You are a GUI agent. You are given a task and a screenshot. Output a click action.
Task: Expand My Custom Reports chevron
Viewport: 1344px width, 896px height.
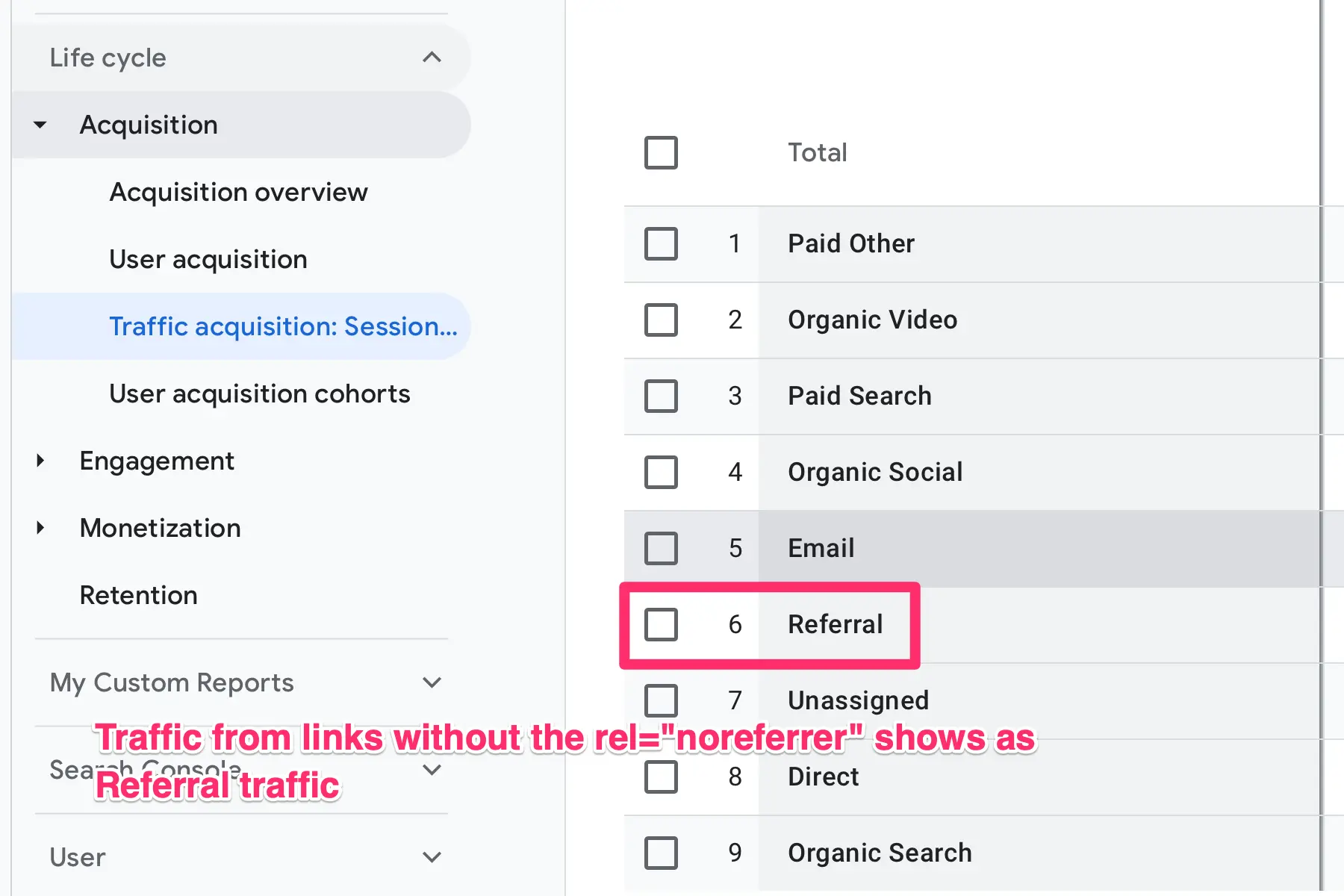tap(432, 682)
